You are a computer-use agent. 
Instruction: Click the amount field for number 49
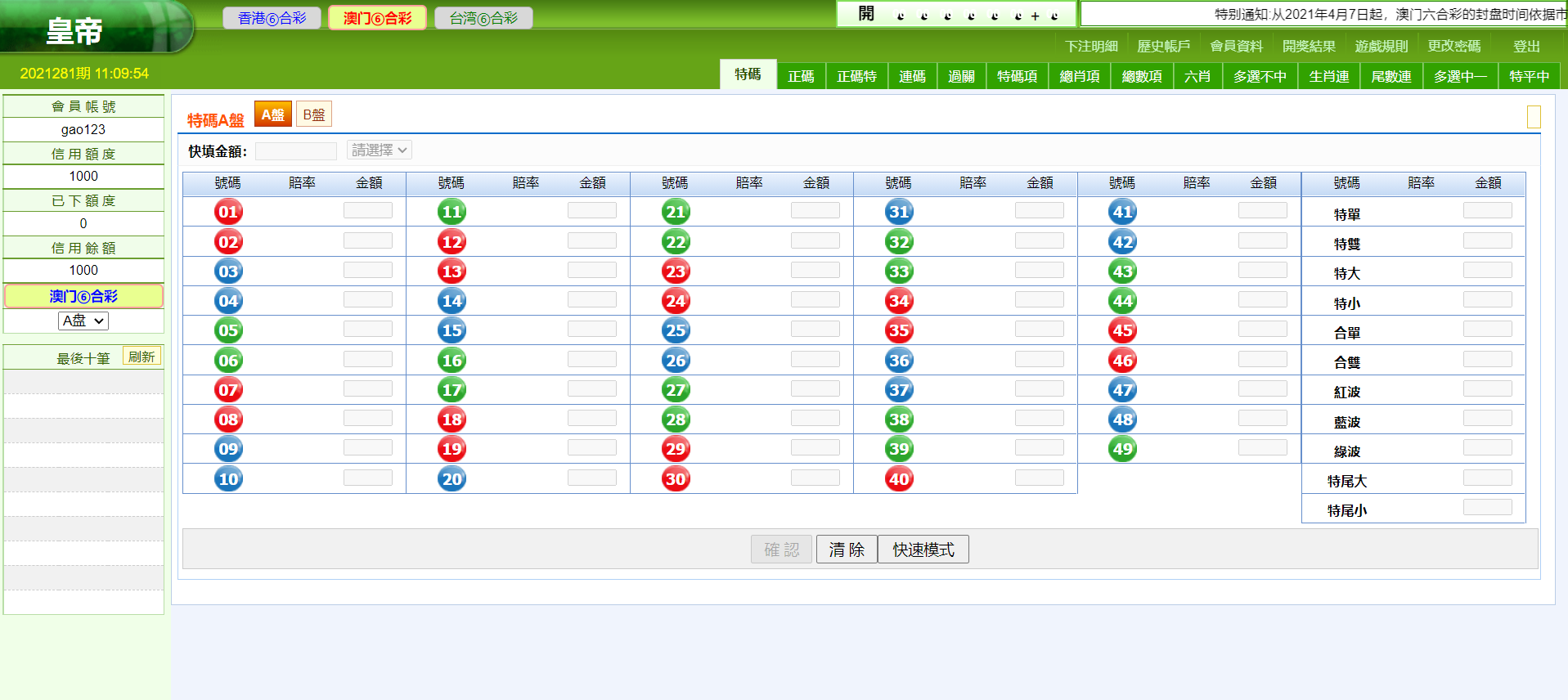1263,447
